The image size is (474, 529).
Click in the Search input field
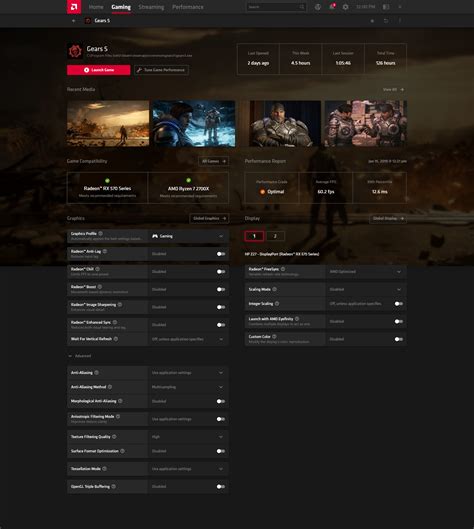click(273, 7)
